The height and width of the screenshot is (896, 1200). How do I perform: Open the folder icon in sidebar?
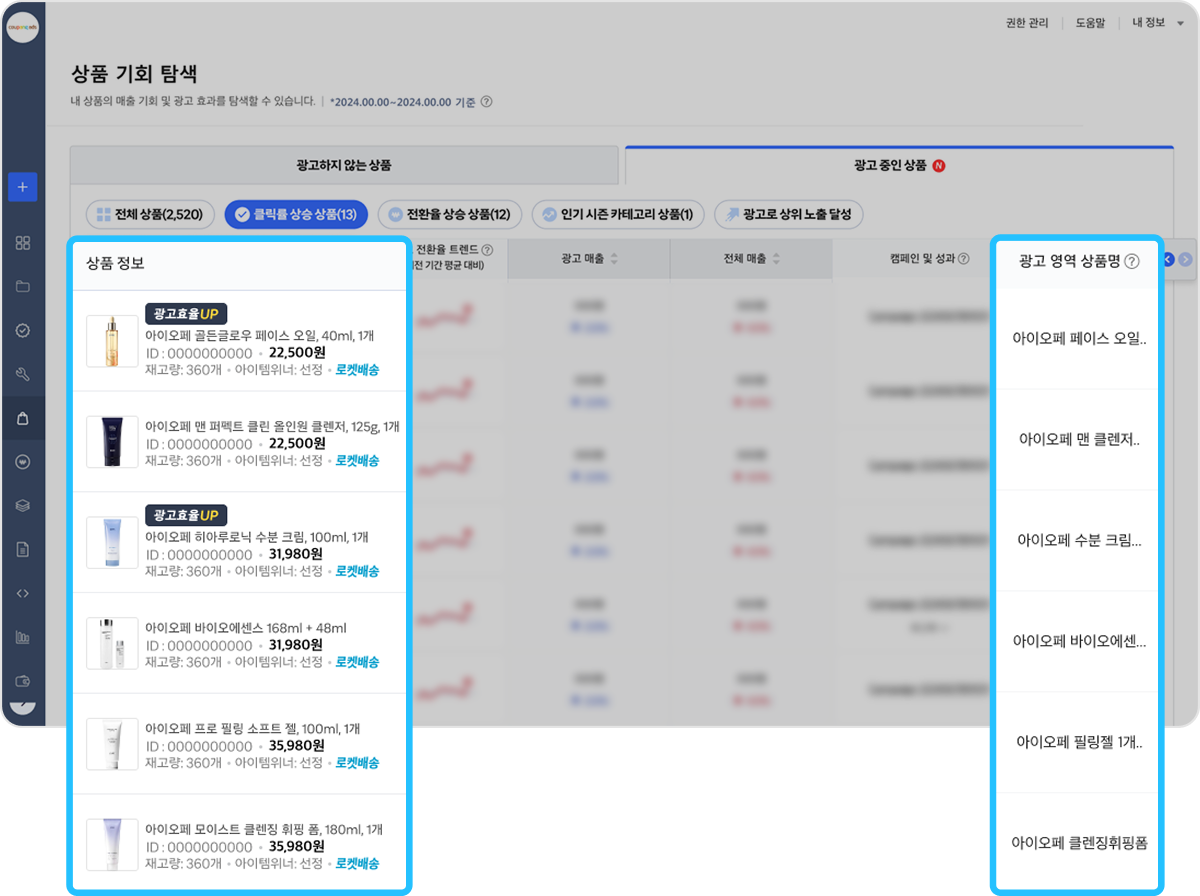pos(23,287)
